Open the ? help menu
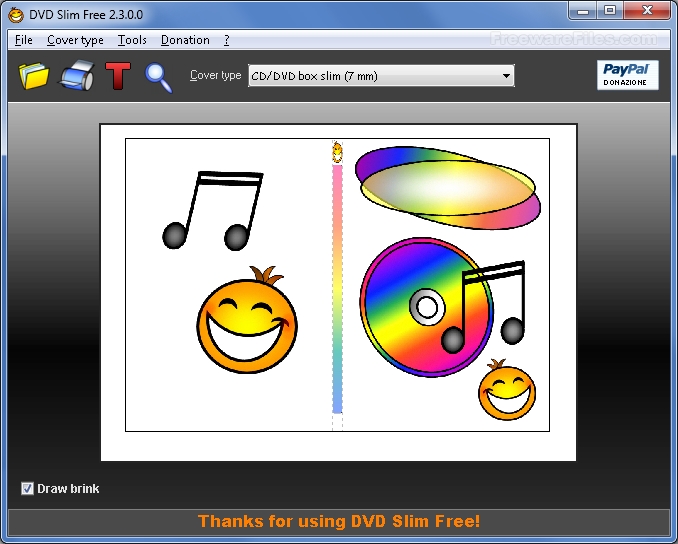This screenshot has width=678, height=544. [227, 40]
